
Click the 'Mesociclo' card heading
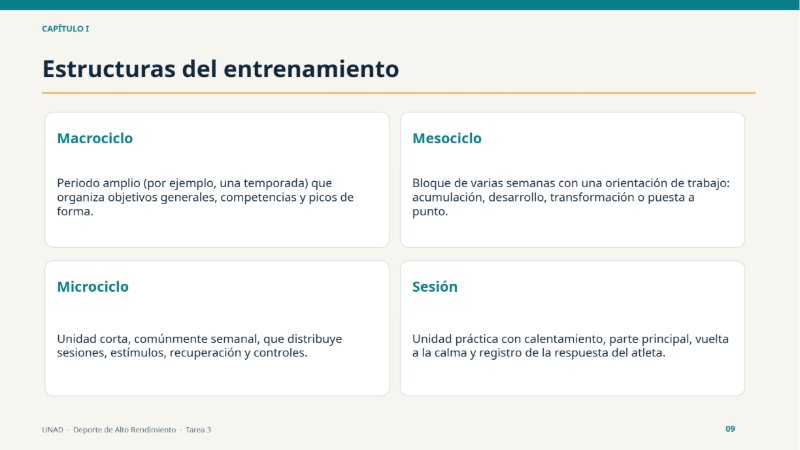coord(447,138)
